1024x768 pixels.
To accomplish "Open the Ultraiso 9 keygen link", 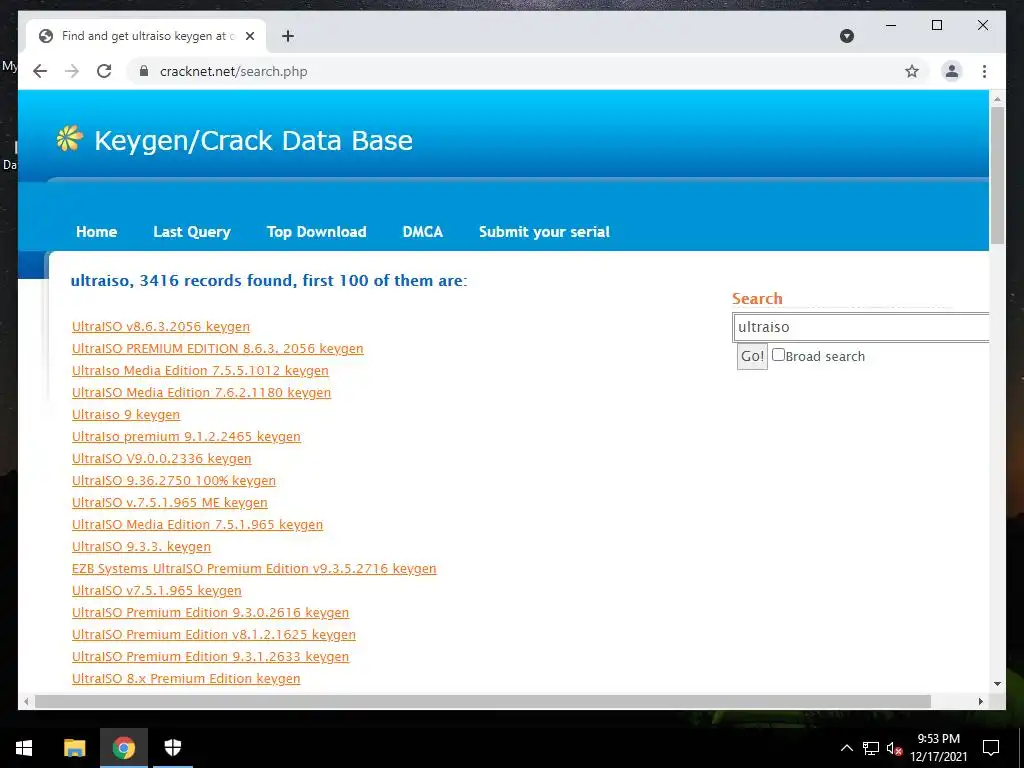I will click(x=125, y=415).
